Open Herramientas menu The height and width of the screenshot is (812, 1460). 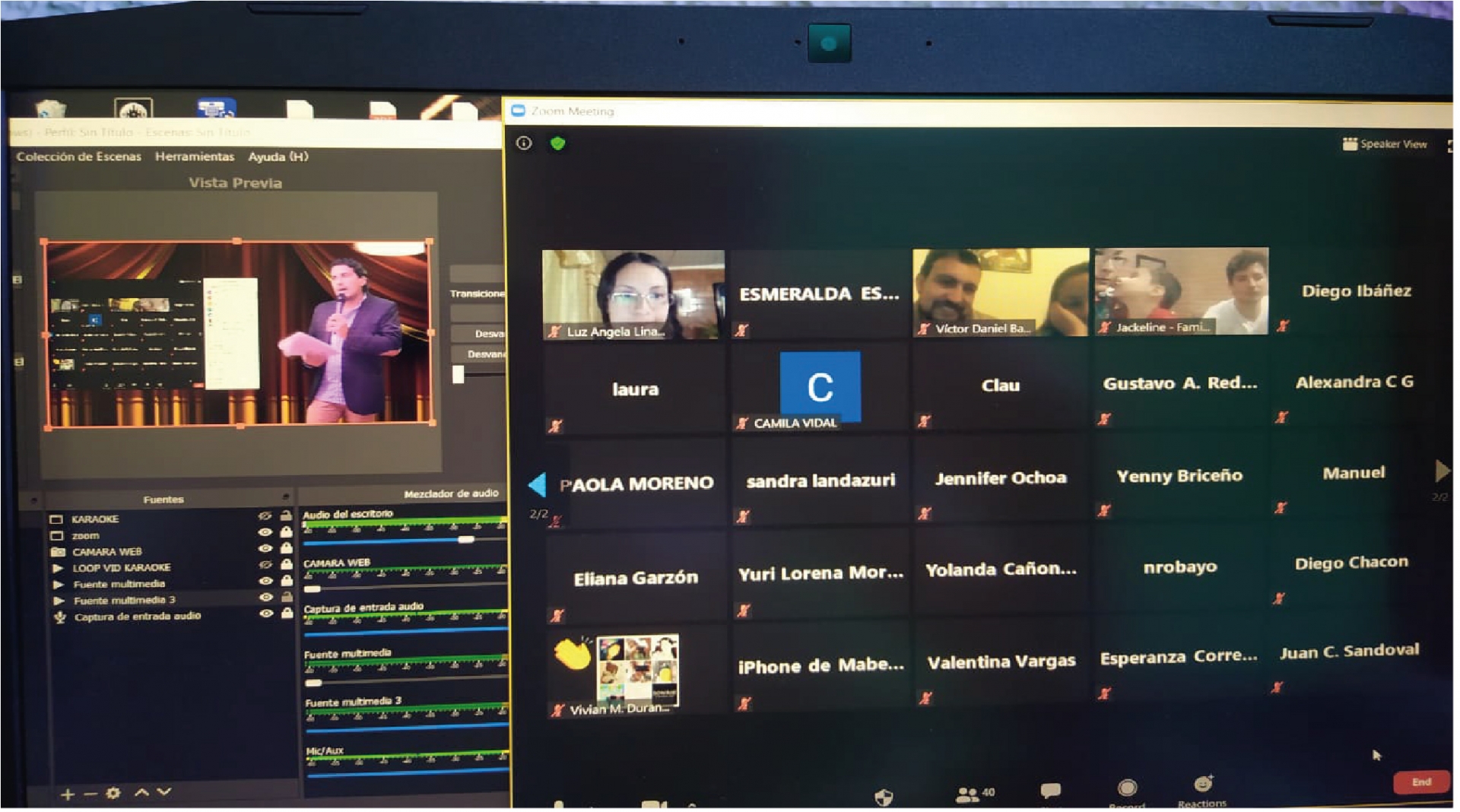coord(195,157)
